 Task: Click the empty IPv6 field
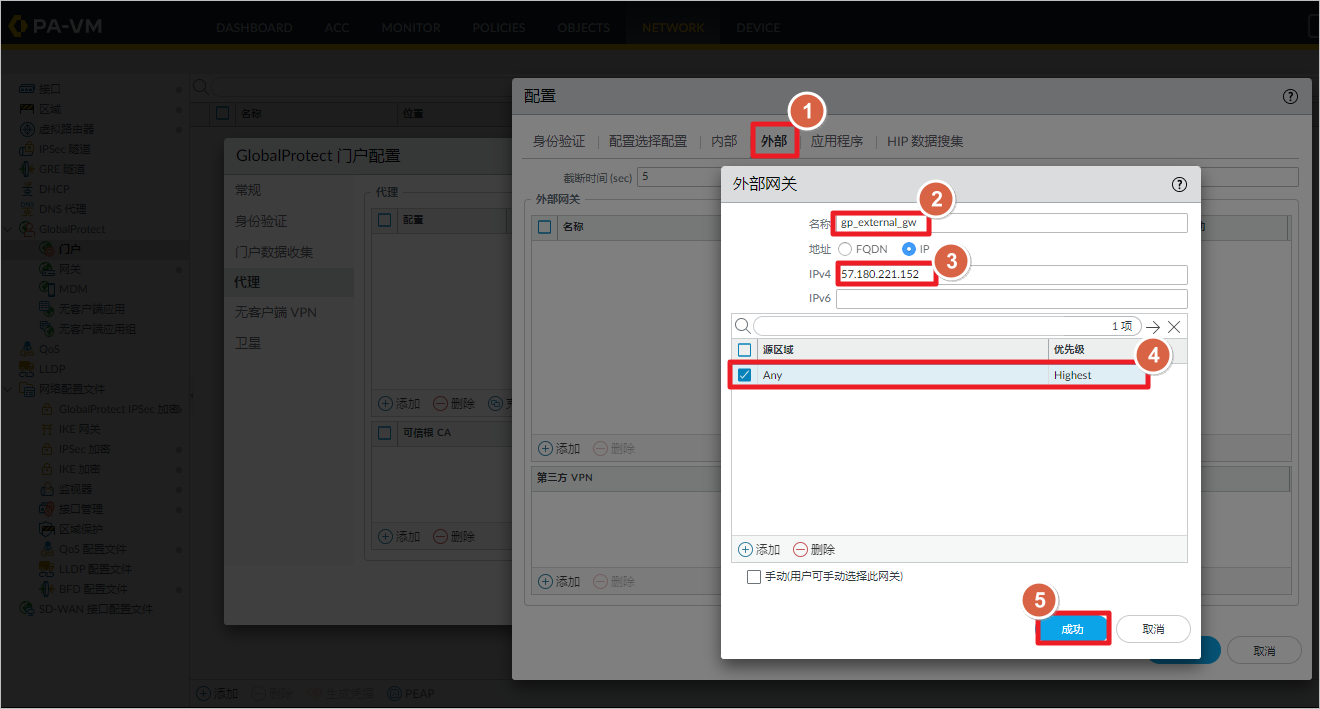1012,299
